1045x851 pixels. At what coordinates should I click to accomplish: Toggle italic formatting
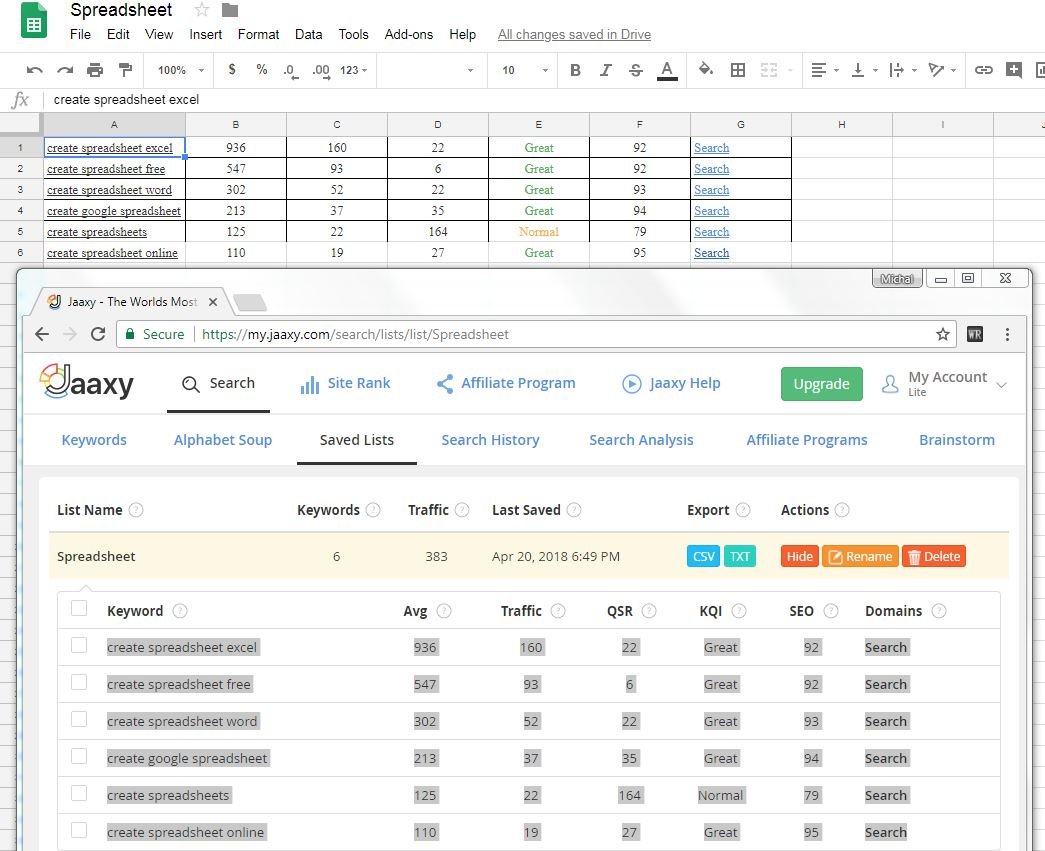tap(605, 70)
